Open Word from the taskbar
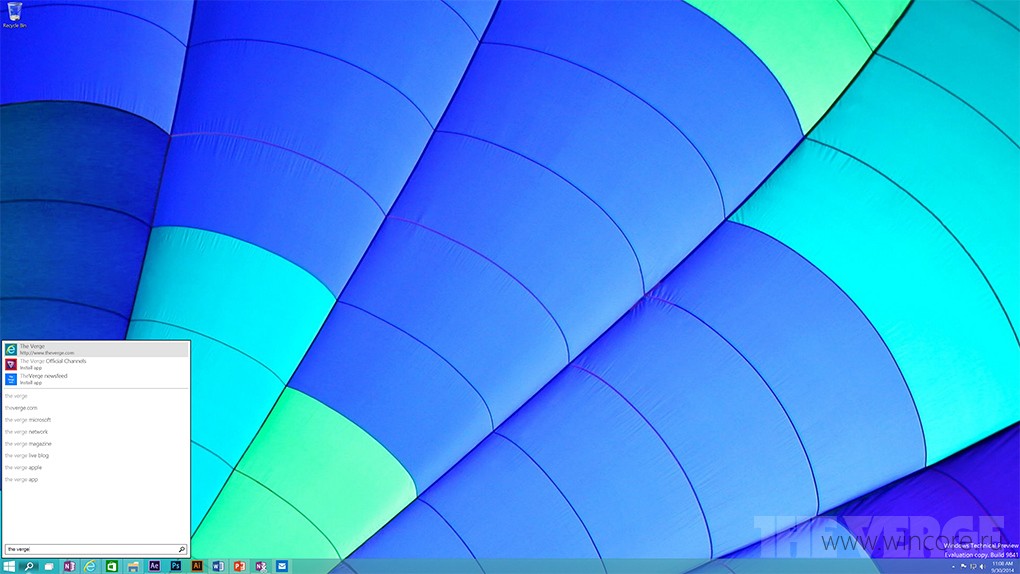 pos(218,566)
